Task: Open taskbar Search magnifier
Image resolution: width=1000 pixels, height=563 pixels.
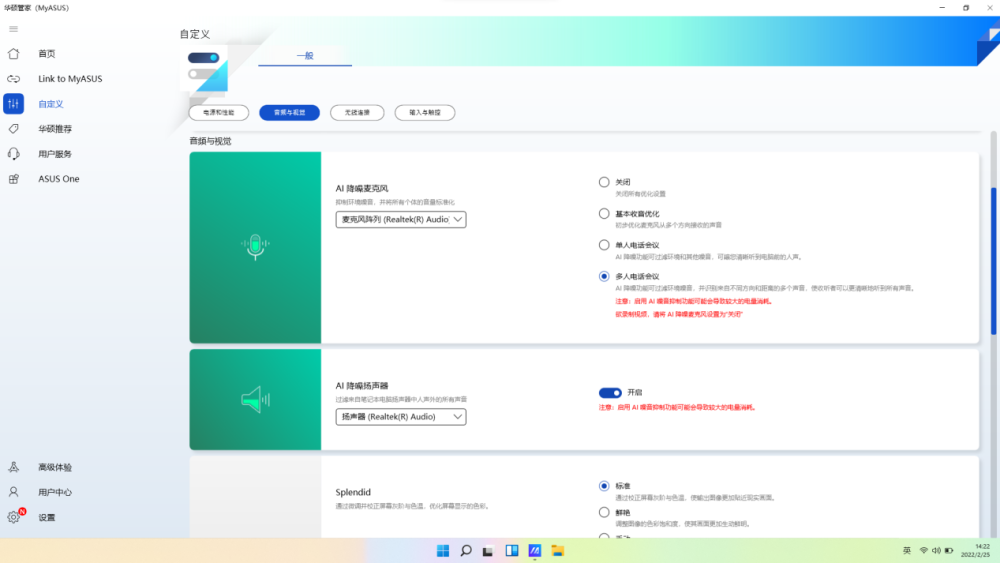Action: point(466,551)
